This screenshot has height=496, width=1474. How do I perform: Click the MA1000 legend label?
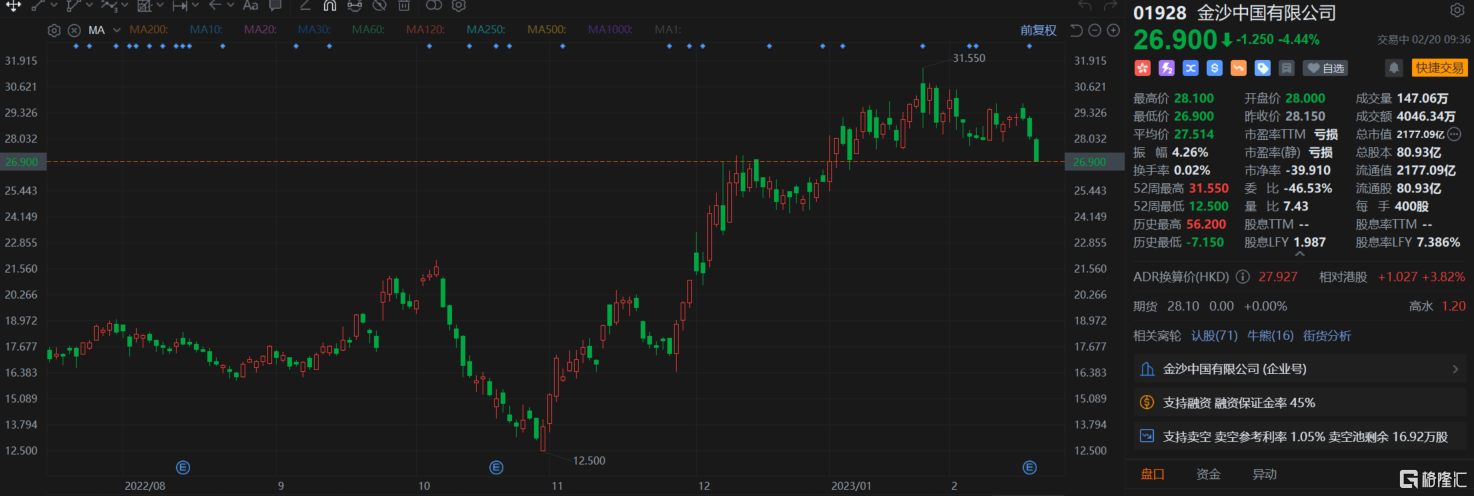[x=610, y=30]
